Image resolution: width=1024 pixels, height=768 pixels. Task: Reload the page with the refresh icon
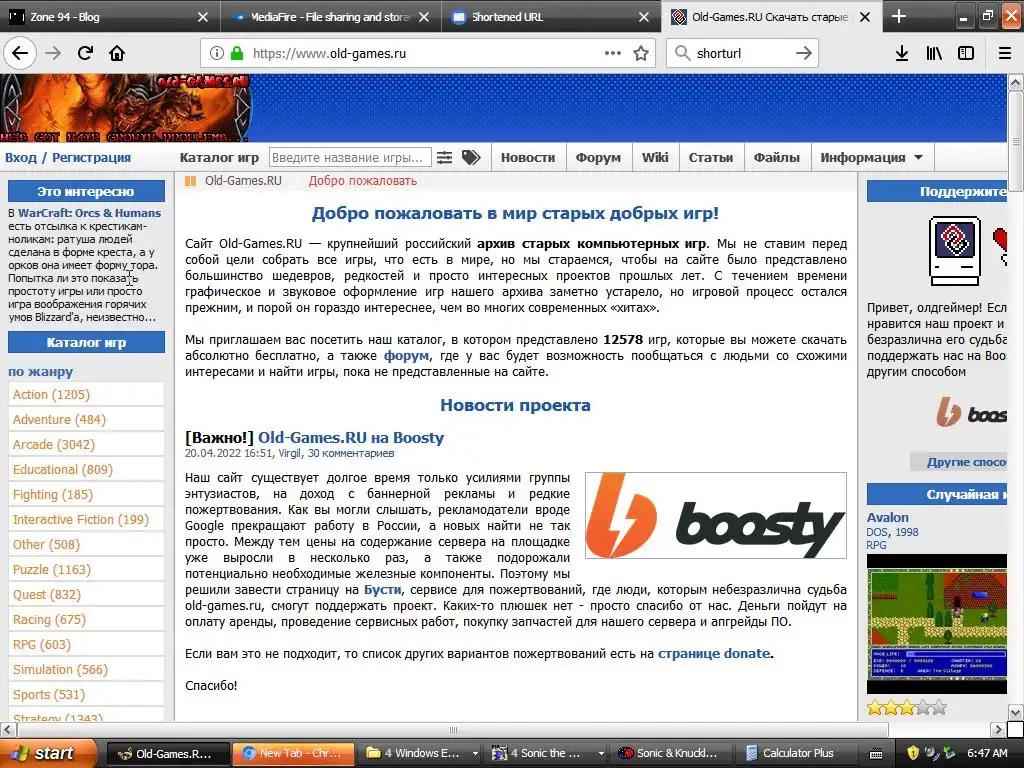click(85, 53)
